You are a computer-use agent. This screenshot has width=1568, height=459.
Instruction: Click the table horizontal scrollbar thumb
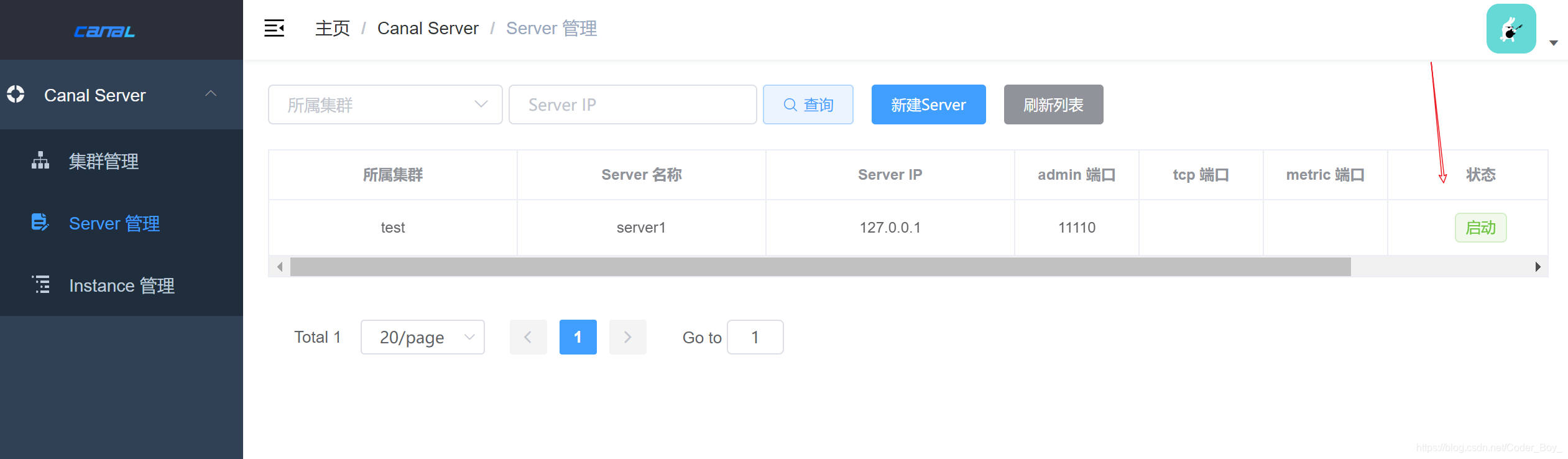pyautogui.click(x=821, y=267)
